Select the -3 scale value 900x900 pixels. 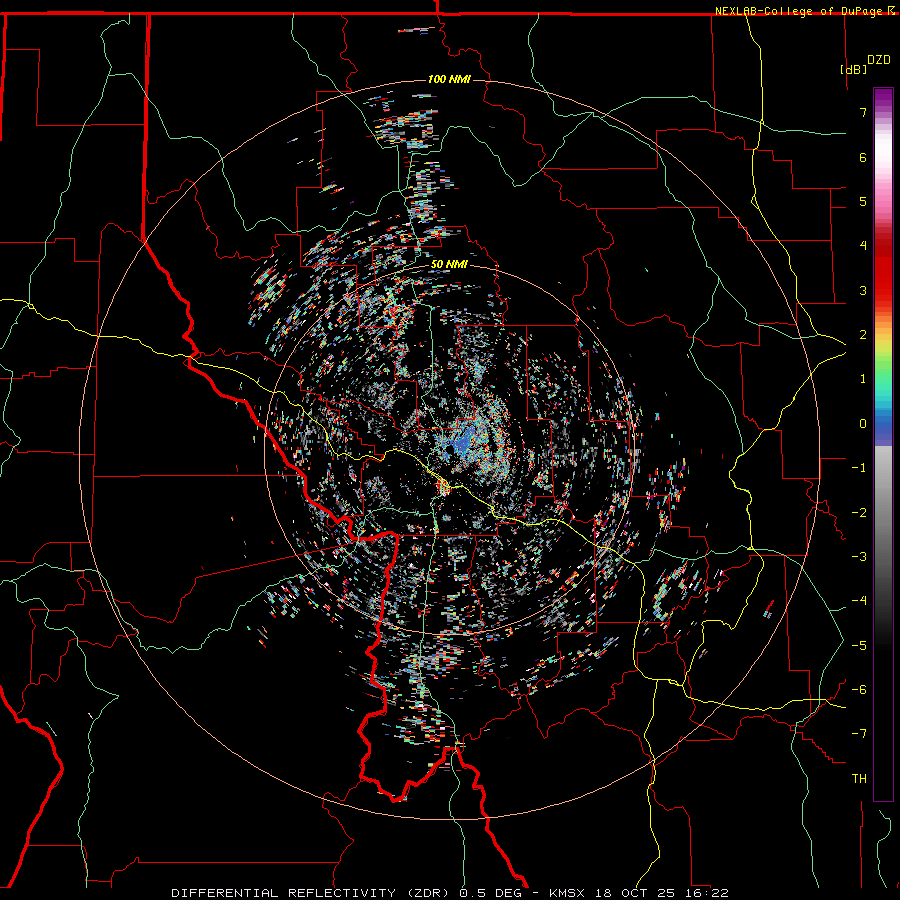click(859, 556)
